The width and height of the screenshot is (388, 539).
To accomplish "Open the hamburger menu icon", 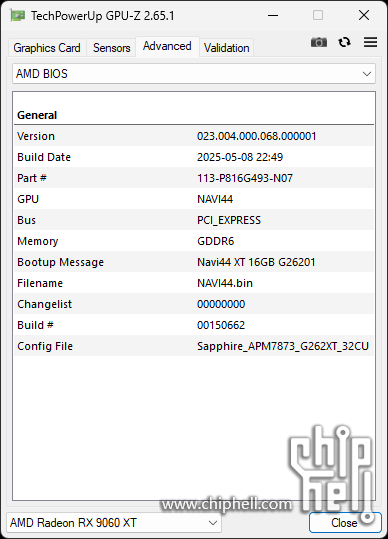I will tap(370, 42).
